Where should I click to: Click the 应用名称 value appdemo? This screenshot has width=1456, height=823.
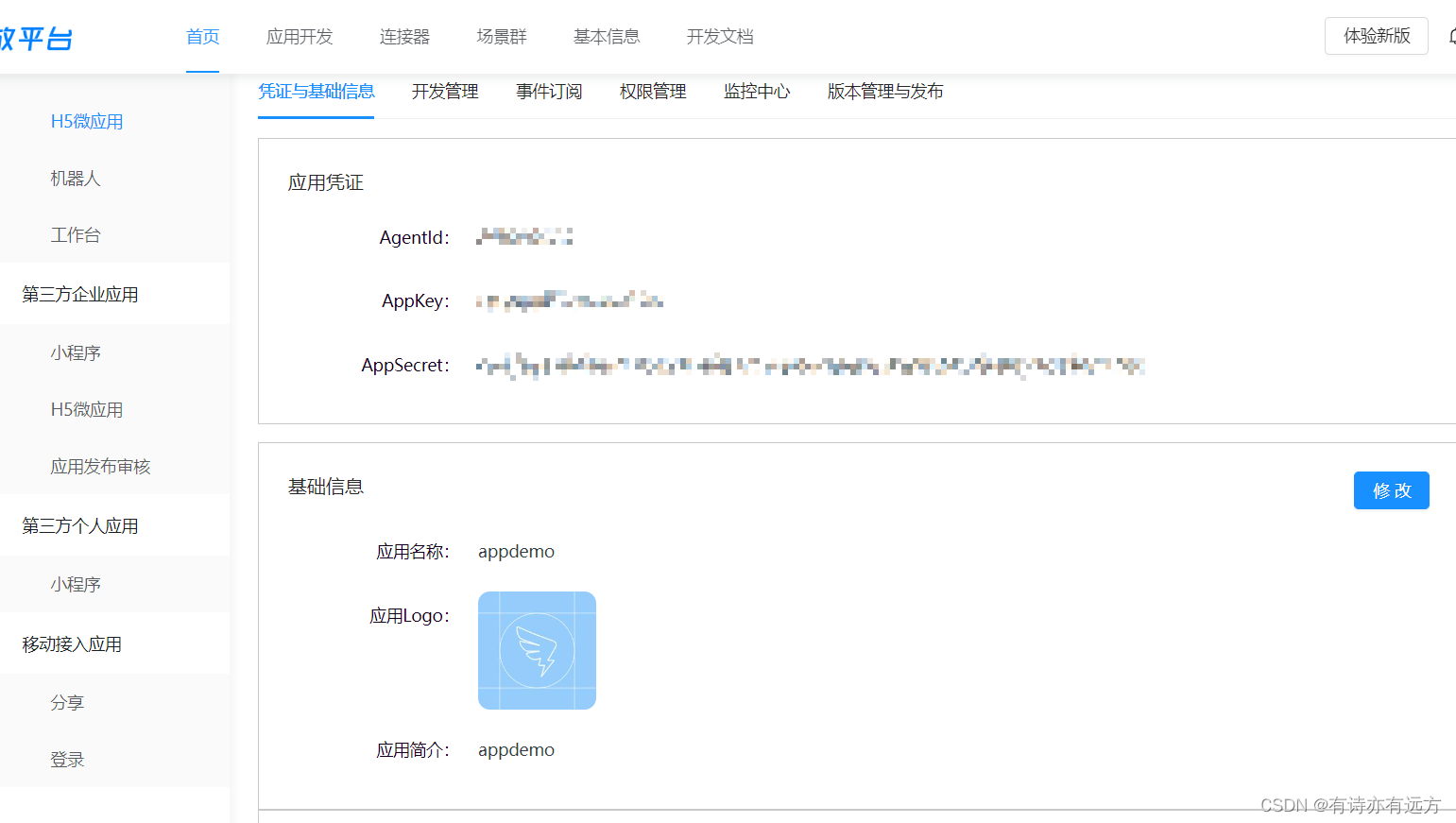(516, 552)
